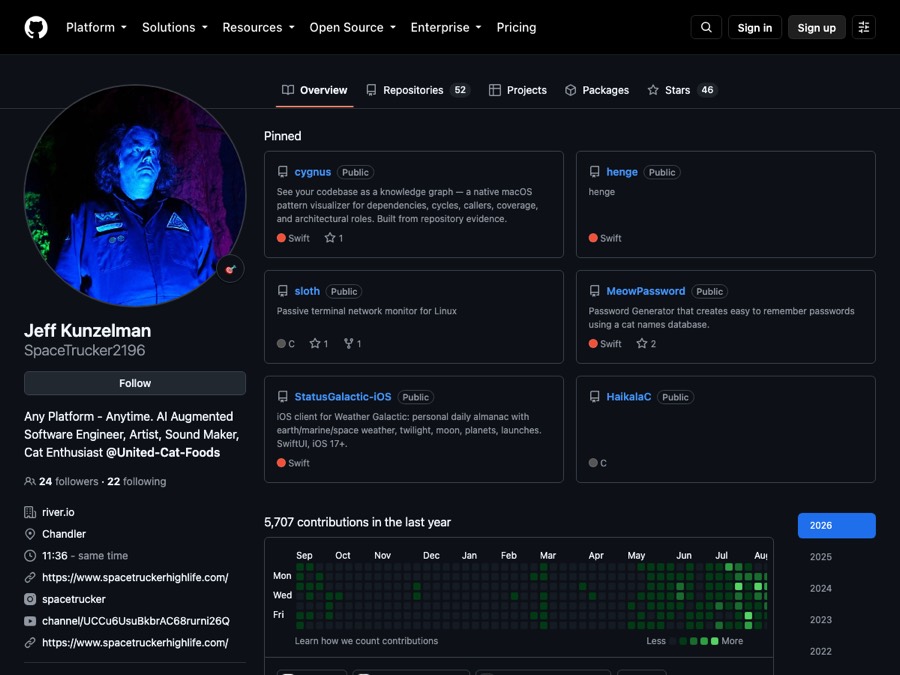The width and height of the screenshot is (900, 675).
Task: Click the GitHub Octocat logo
Action: click(x=36, y=27)
